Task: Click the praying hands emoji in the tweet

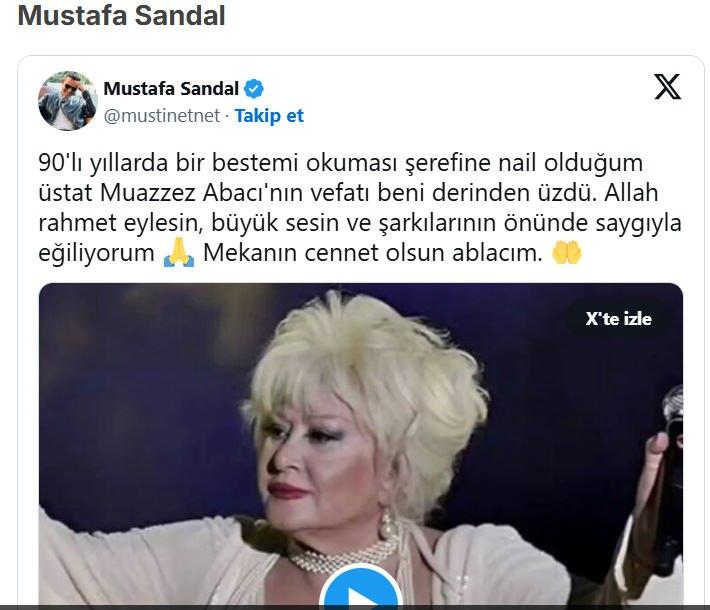Action: pos(179,252)
